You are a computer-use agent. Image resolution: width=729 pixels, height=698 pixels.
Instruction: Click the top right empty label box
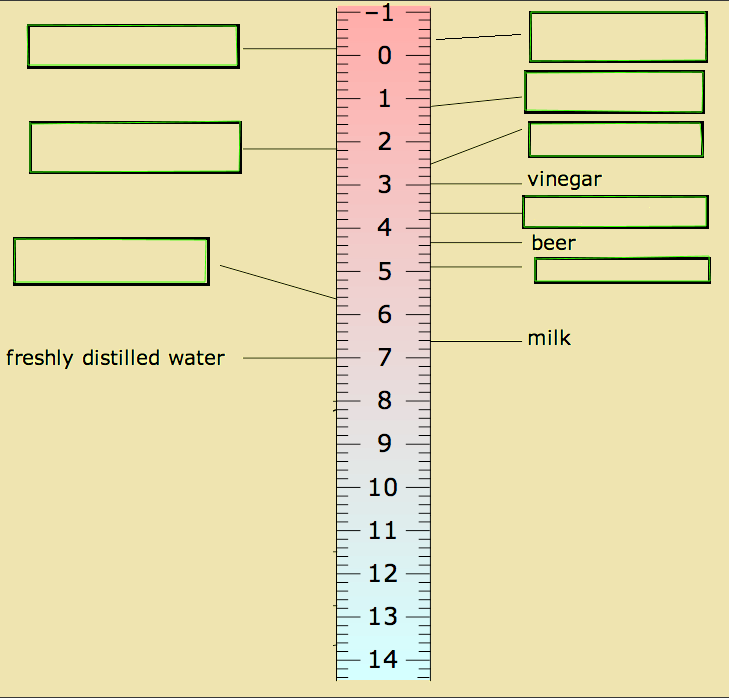pyautogui.click(x=618, y=37)
